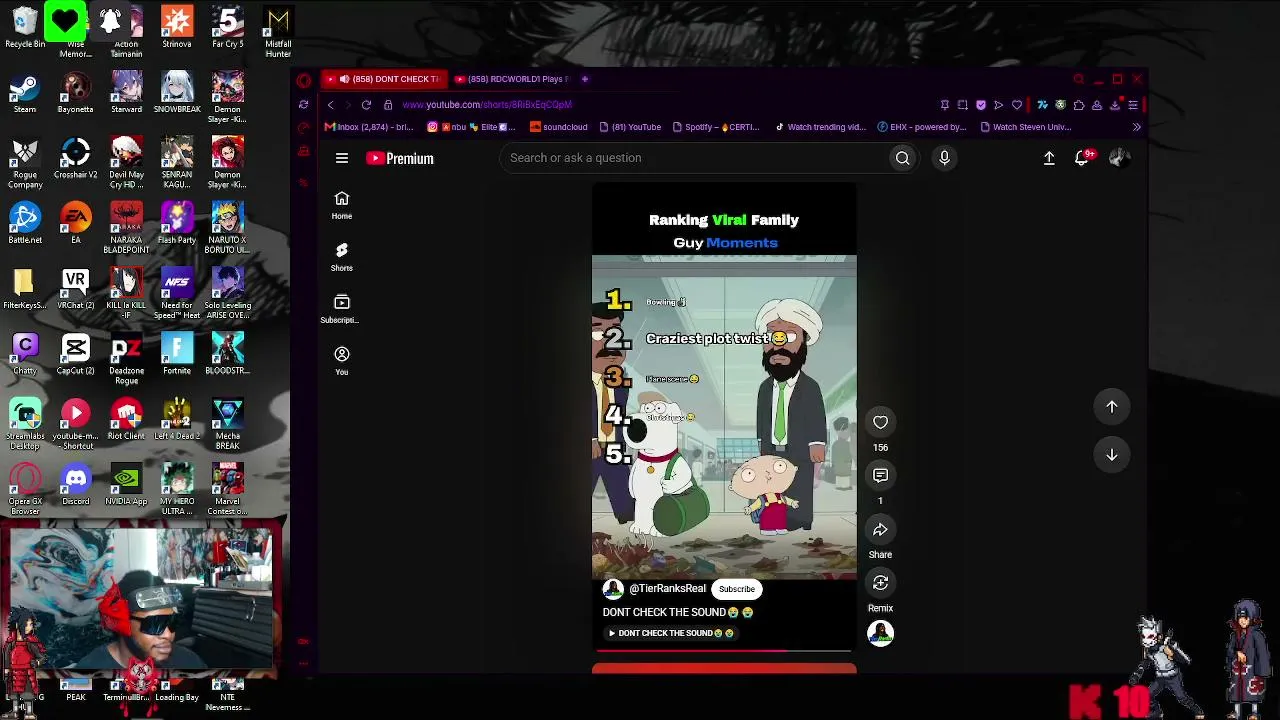
Task: Open the Watch Steven Univ bookmark
Action: [x=1026, y=127]
